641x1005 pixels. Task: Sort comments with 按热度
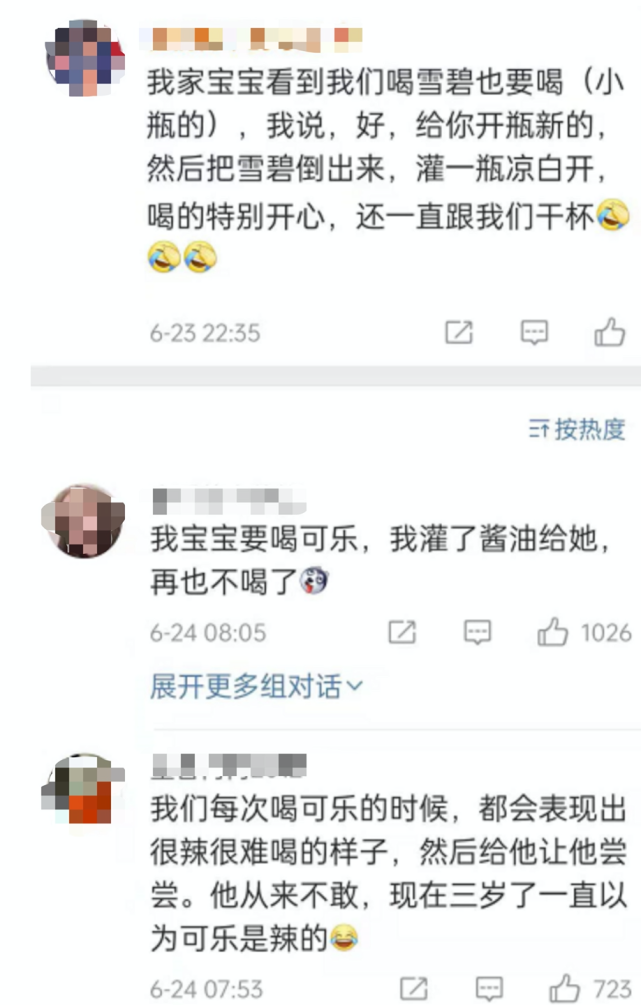576,429
